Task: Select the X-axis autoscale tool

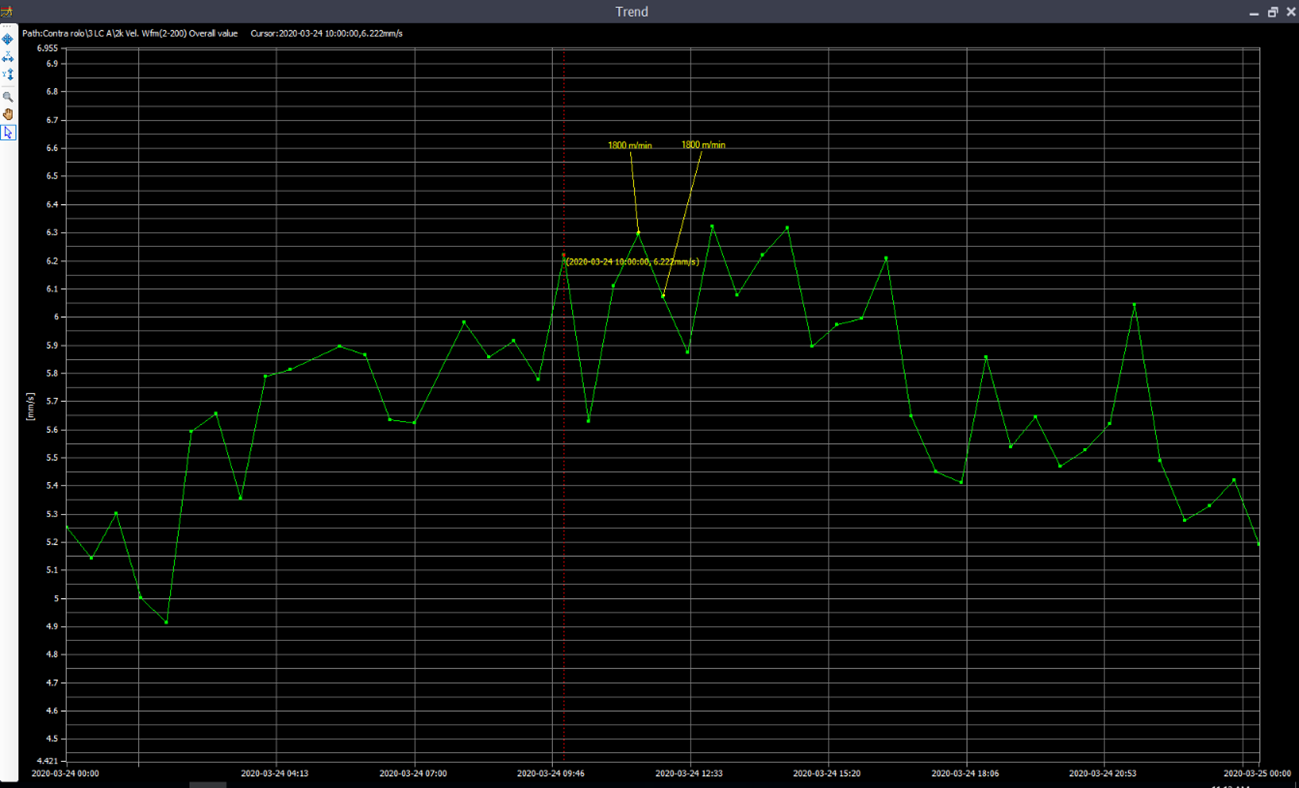Action: point(8,57)
